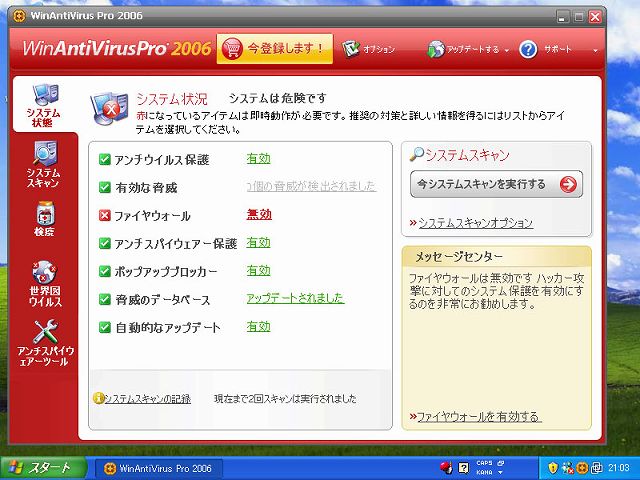Click the 今システムスキャンを実行する button
Viewport: 640px width, 480px height.
tap(496, 184)
